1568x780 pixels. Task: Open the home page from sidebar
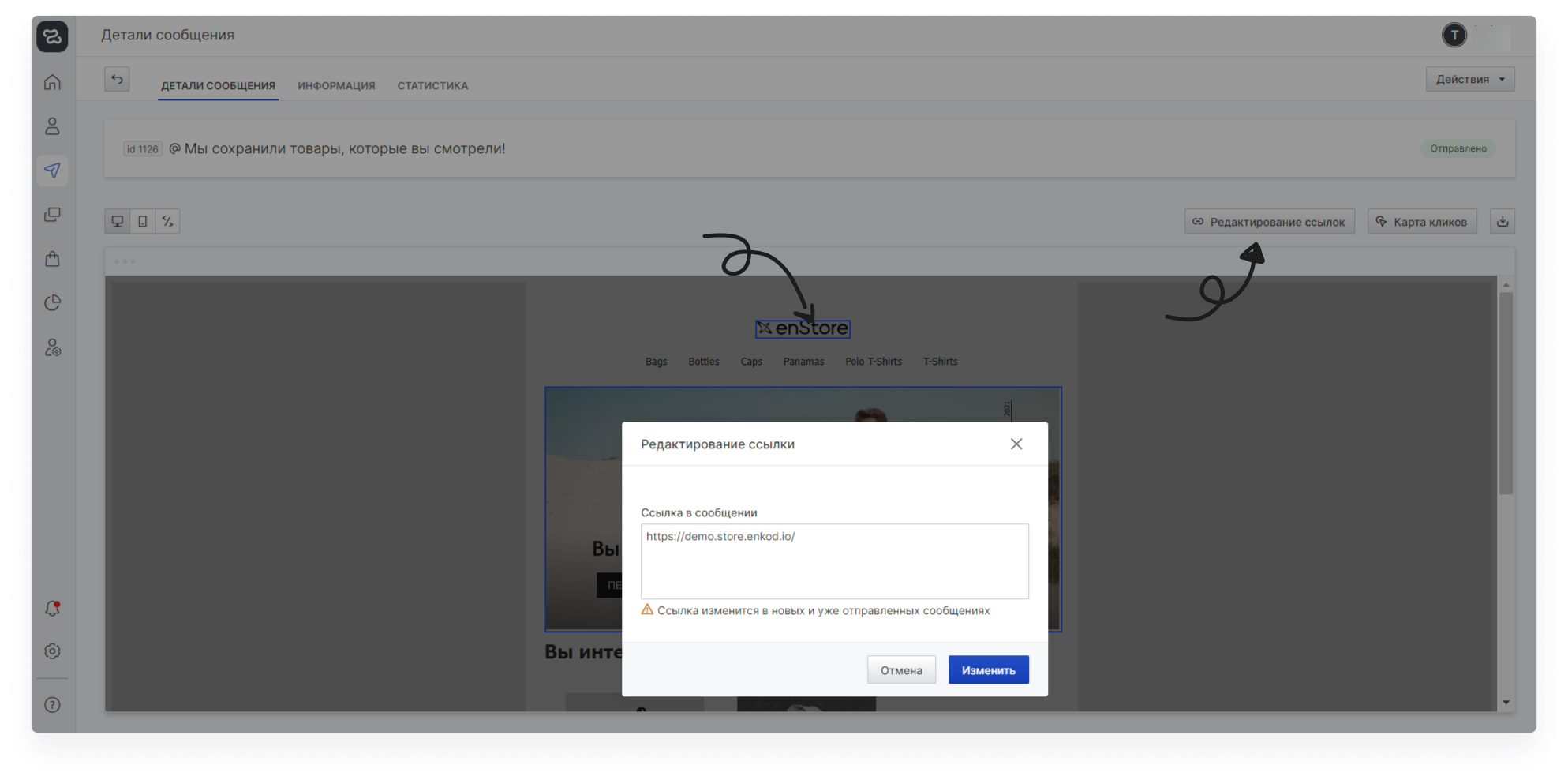click(x=52, y=82)
